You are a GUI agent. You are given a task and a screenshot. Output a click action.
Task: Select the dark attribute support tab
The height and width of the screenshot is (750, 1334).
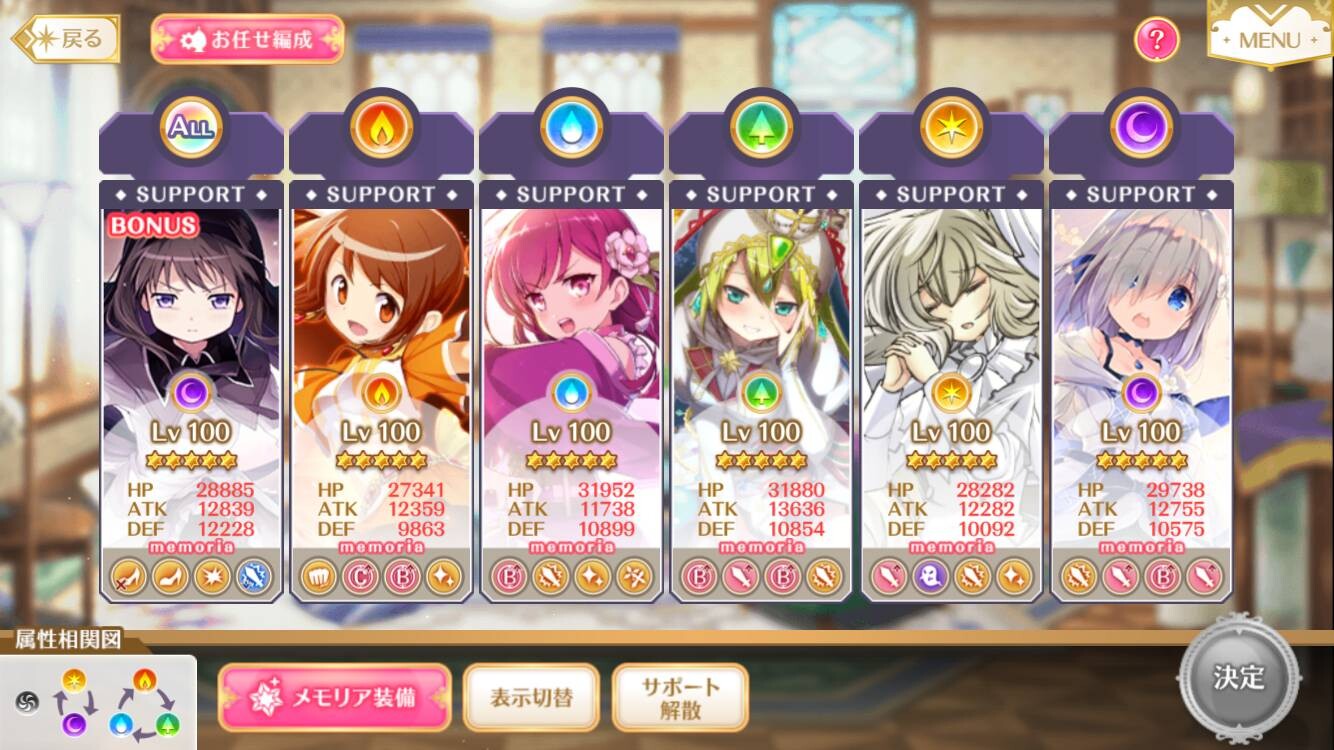1141,128
